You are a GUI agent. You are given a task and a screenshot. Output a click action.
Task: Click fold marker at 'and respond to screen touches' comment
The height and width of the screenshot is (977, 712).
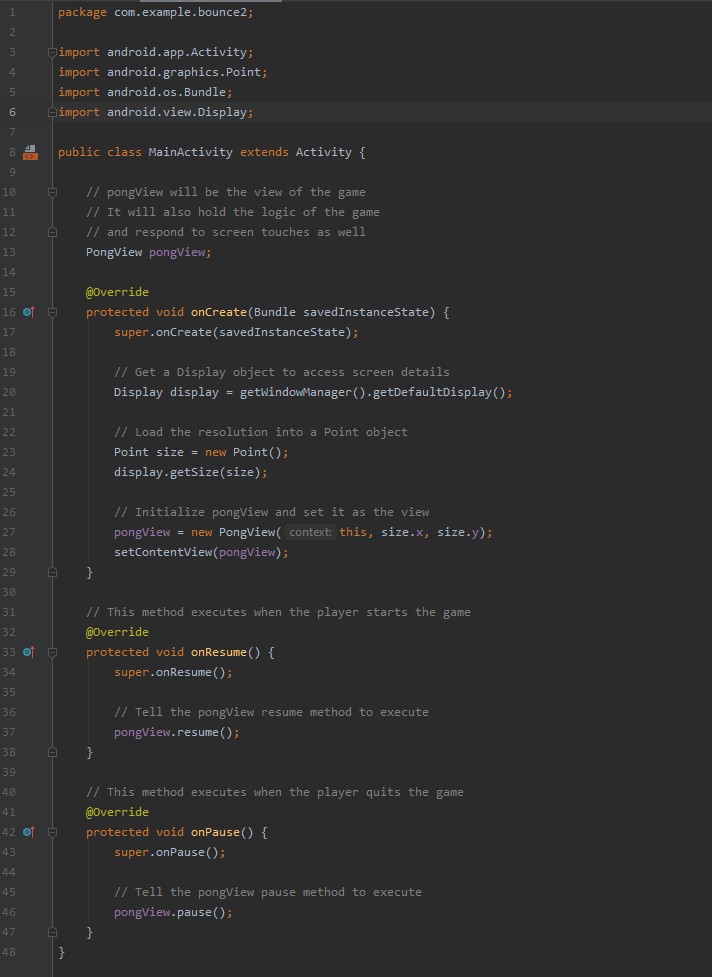[x=52, y=232]
